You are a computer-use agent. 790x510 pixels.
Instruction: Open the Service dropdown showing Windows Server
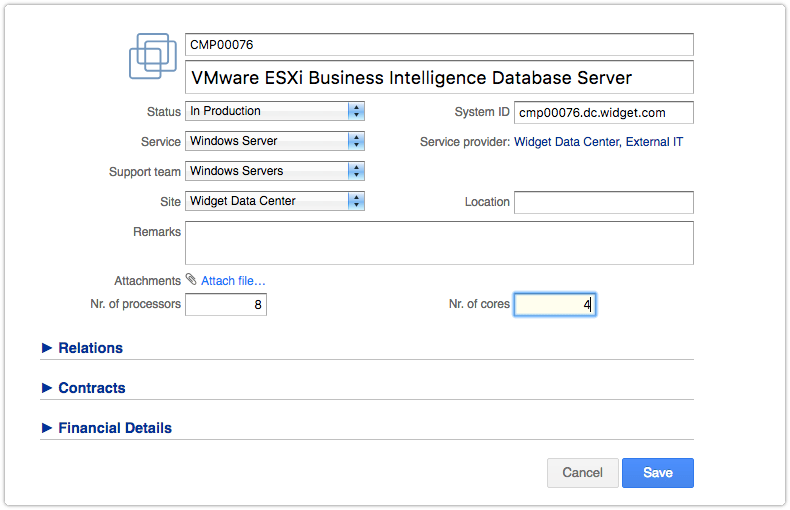point(275,141)
